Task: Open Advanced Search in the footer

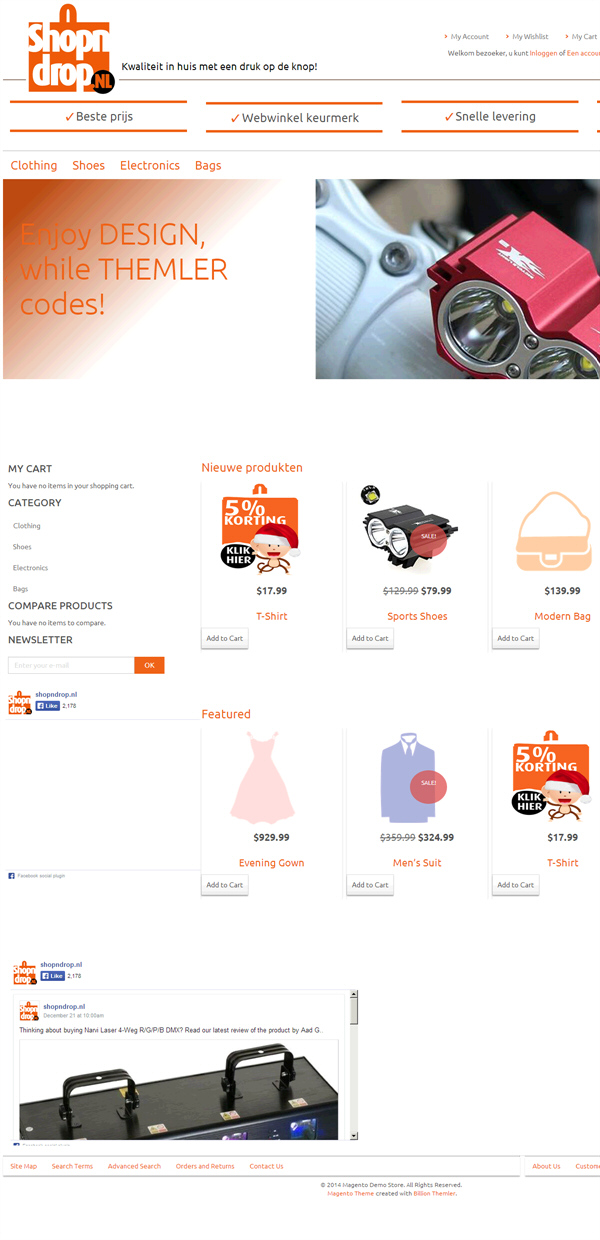Action: [134, 1166]
